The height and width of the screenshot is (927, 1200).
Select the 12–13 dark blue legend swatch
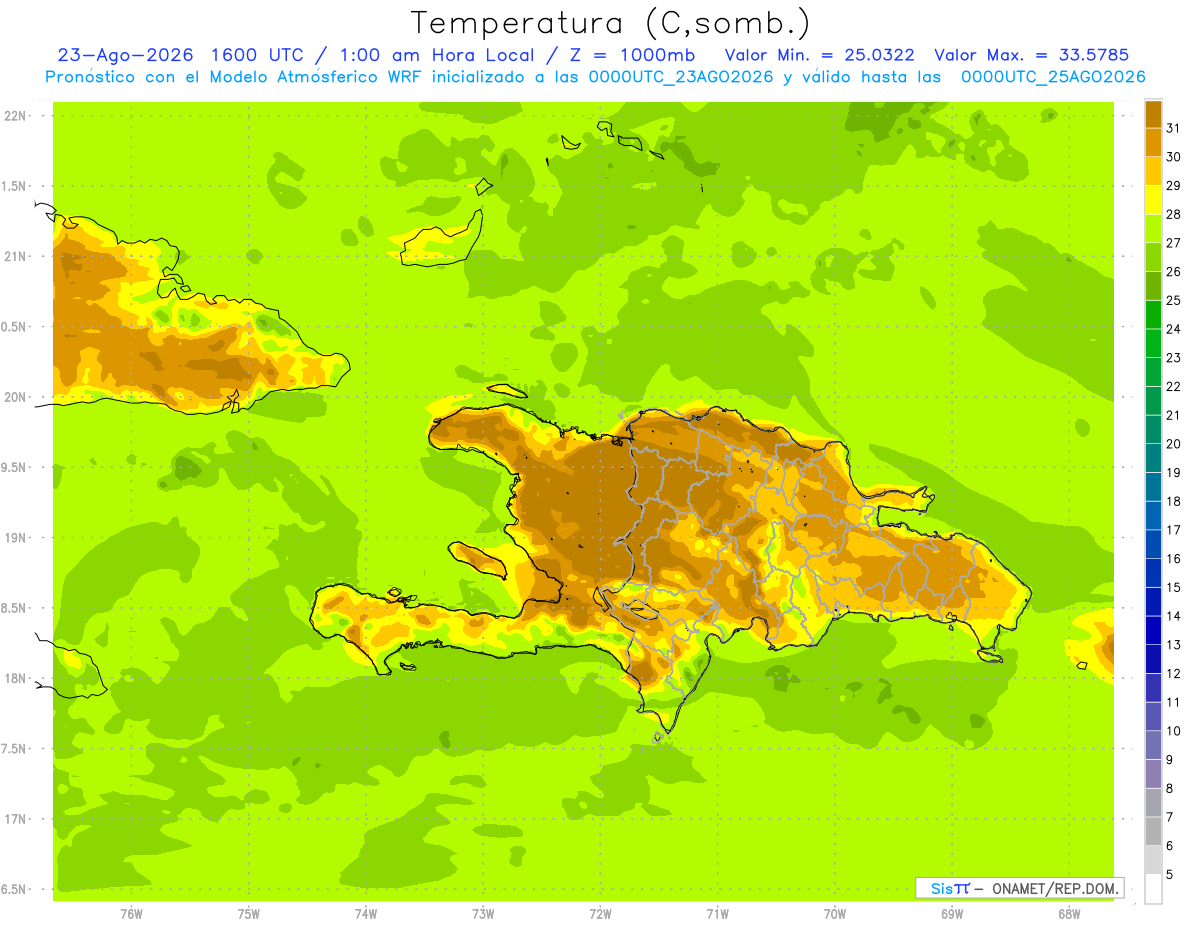[x=1153, y=659]
